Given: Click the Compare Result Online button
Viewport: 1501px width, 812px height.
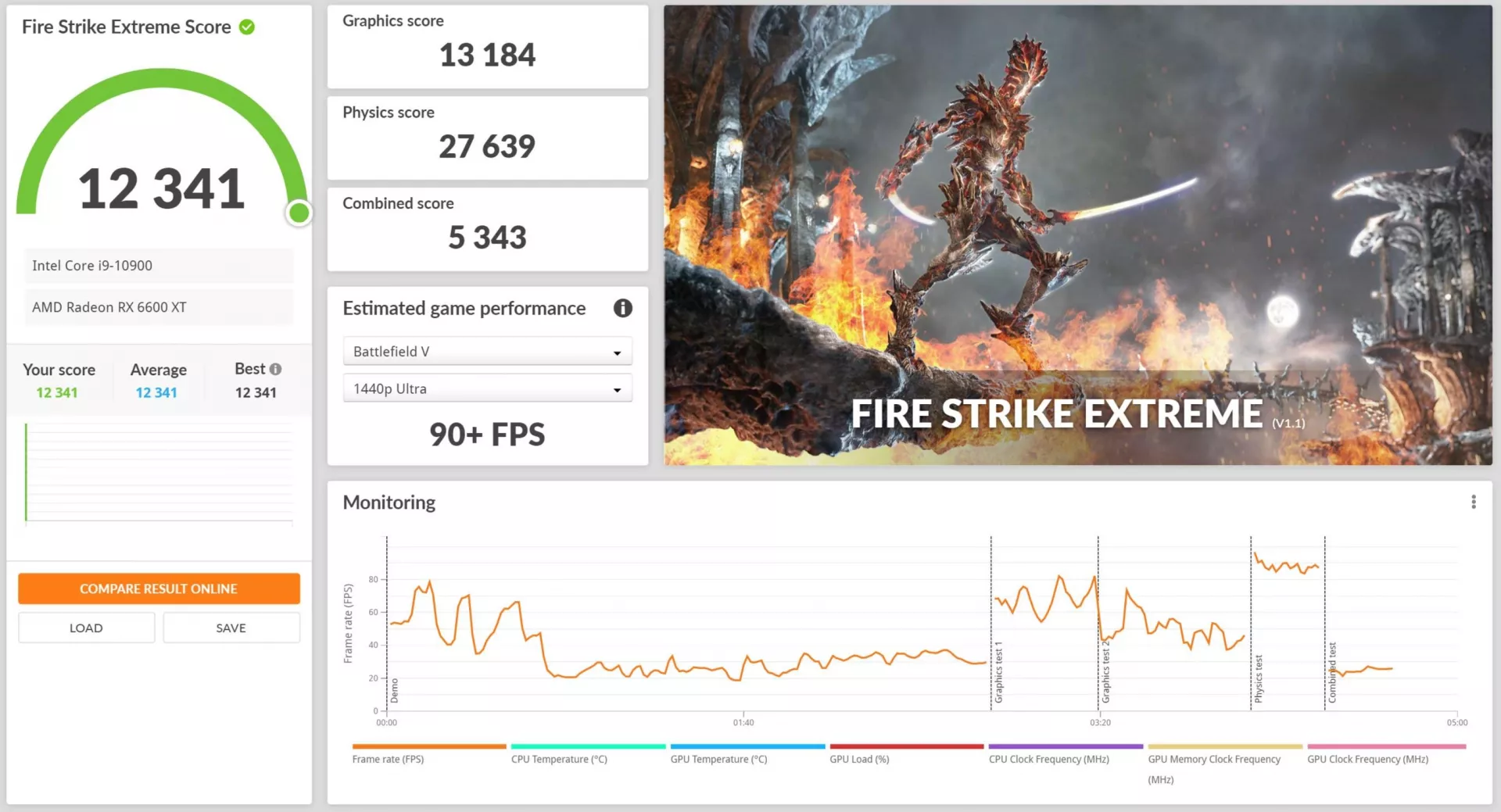Looking at the screenshot, I should [x=159, y=588].
